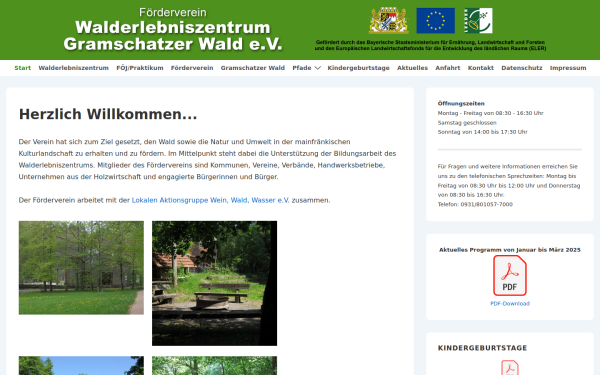Viewport: 600px width, 375px height.
Task: Click the PDF-Download link
Action: (x=510, y=303)
